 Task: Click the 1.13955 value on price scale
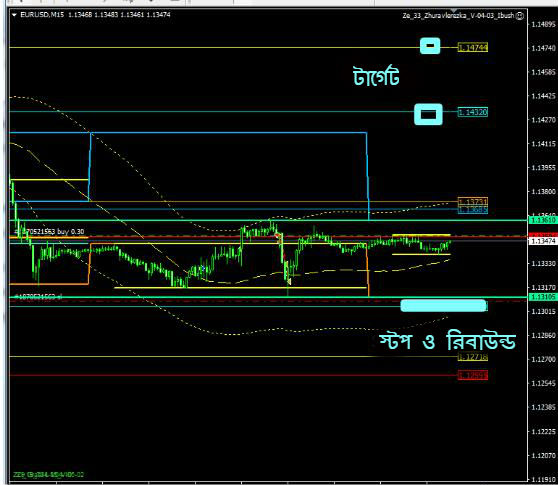click(543, 168)
